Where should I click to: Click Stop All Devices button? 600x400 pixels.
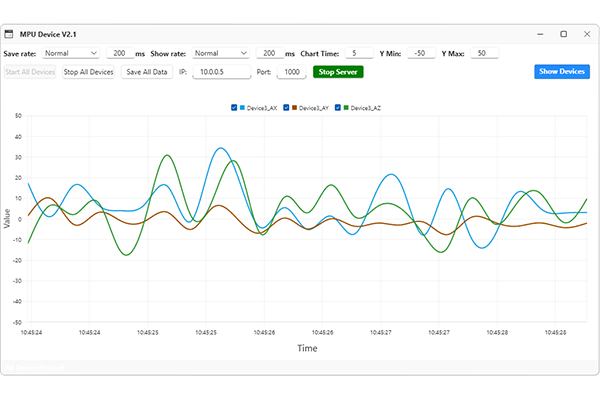pyautogui.click(x=88, y=72)
